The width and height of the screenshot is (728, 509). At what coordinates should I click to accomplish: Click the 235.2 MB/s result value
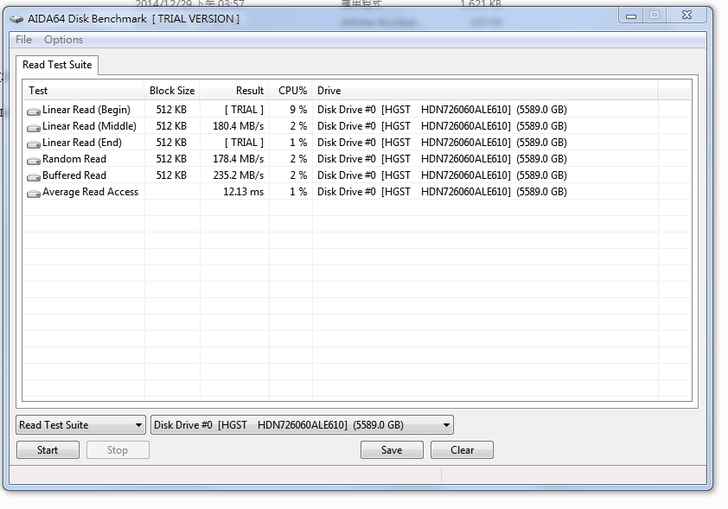pos(238,175)
